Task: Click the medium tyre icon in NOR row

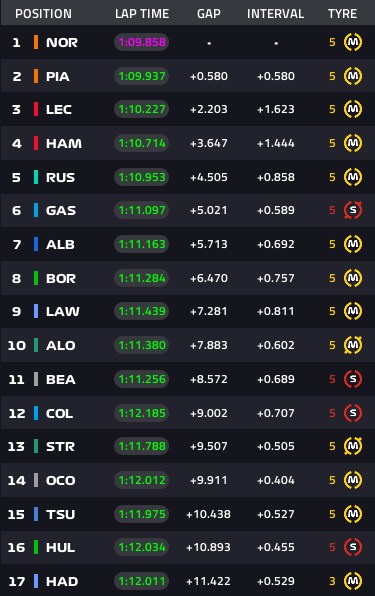Action: click(x=353, y=42)
